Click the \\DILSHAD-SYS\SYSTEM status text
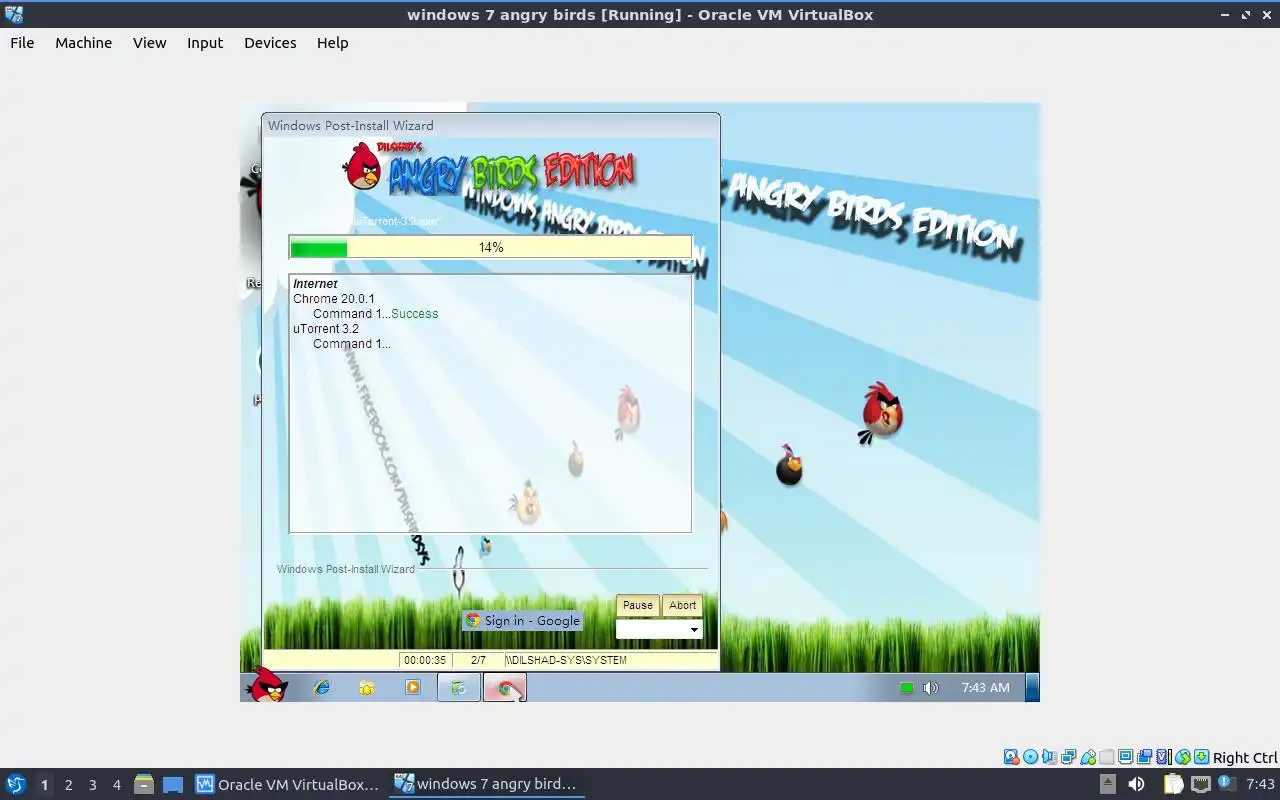The image size is (1280, 800). 566,661
